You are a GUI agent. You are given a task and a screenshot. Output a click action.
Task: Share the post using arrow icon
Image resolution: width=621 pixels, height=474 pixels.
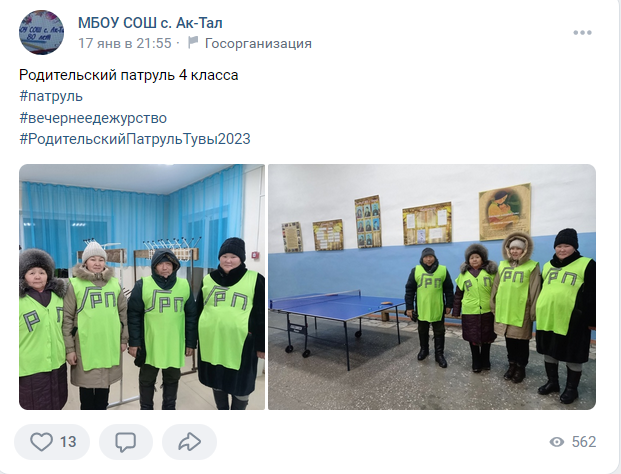click(189, 442)
